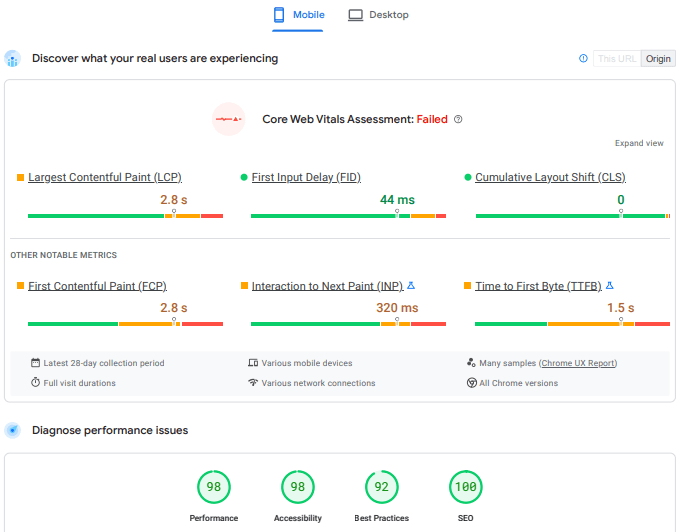Screen dimensions: 685x532
Task: Click the Best Practices score gauge 92
Action: tap(381, 487)
